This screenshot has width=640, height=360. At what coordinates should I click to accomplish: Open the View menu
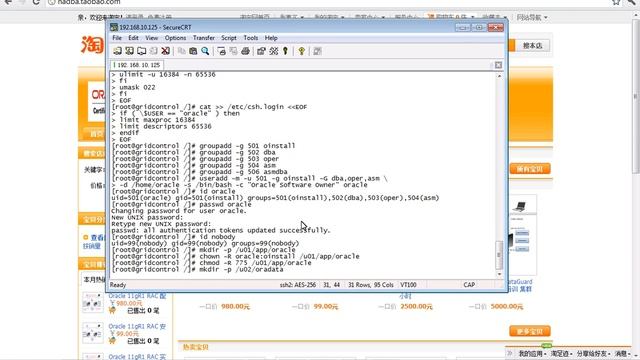pyautogui.click(x=151, y=38)
